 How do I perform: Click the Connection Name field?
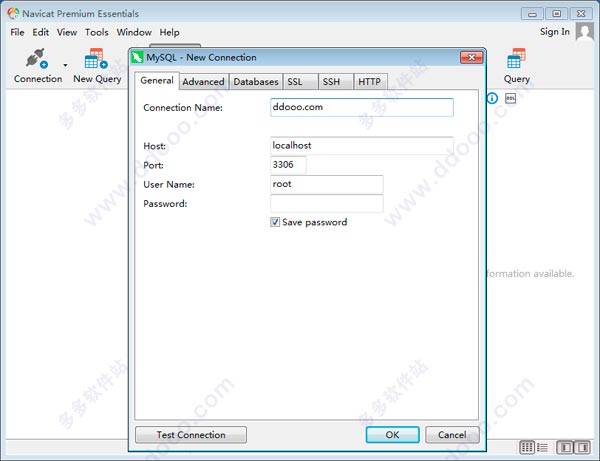click(x=362, y=107)
